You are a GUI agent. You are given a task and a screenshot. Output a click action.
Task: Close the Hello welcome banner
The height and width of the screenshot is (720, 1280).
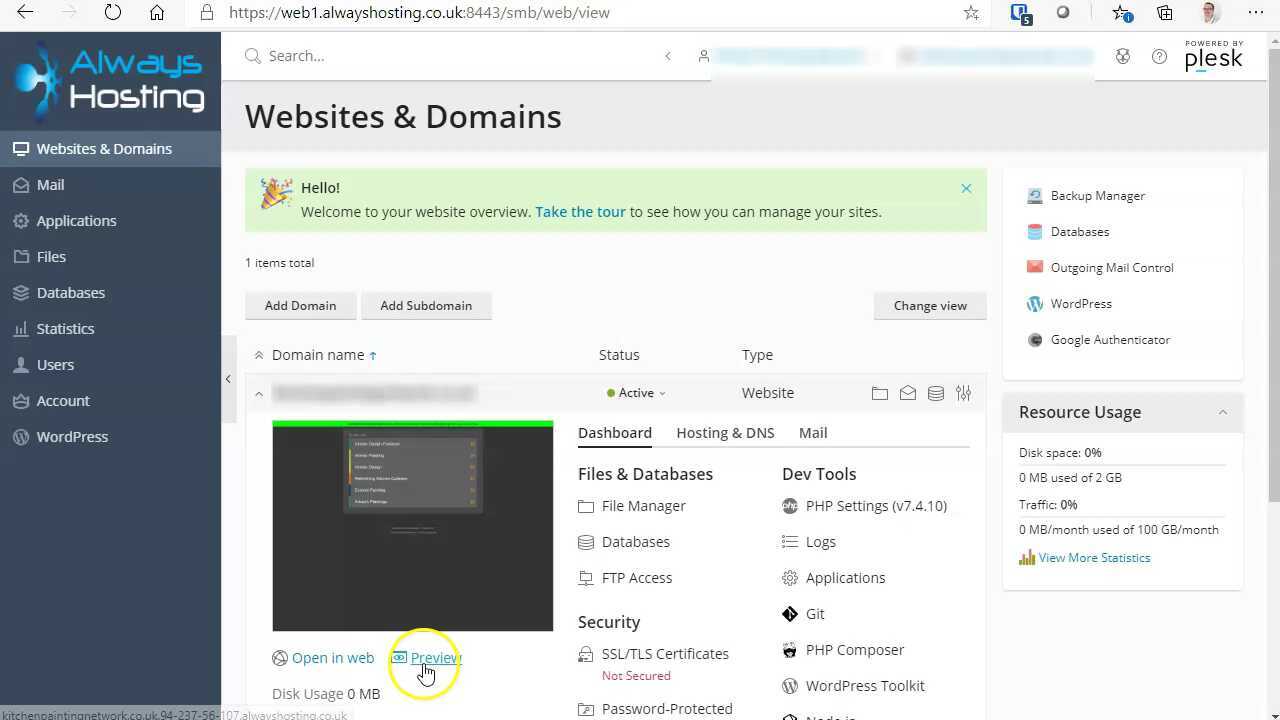[966, 188]
